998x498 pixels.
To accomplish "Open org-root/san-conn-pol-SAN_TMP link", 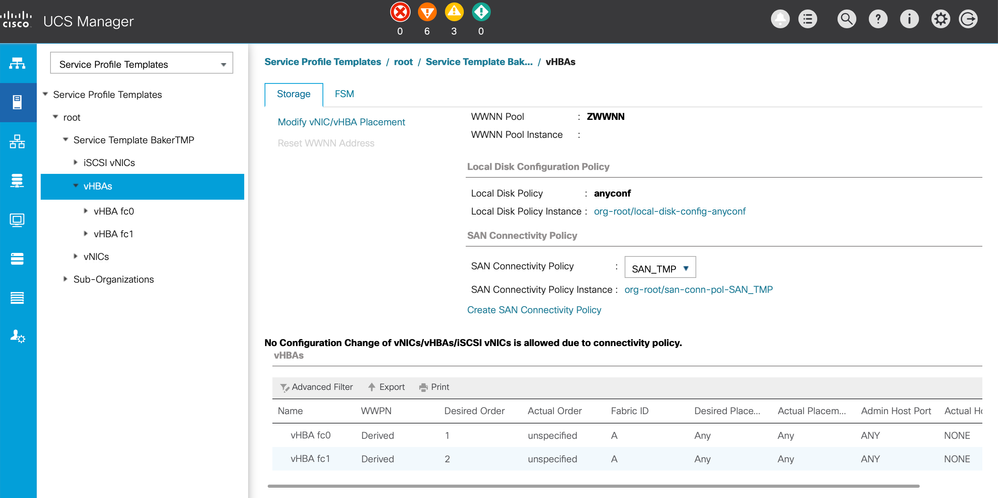I will [x=699, y=290].
